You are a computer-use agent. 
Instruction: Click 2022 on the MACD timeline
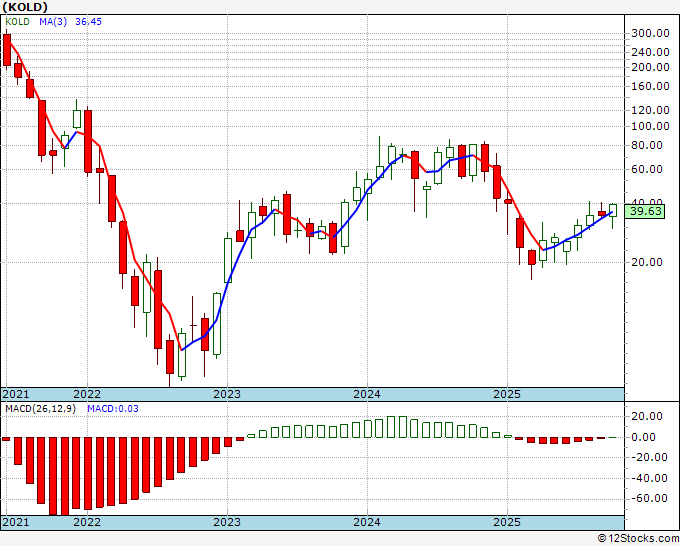coord(87,522)
